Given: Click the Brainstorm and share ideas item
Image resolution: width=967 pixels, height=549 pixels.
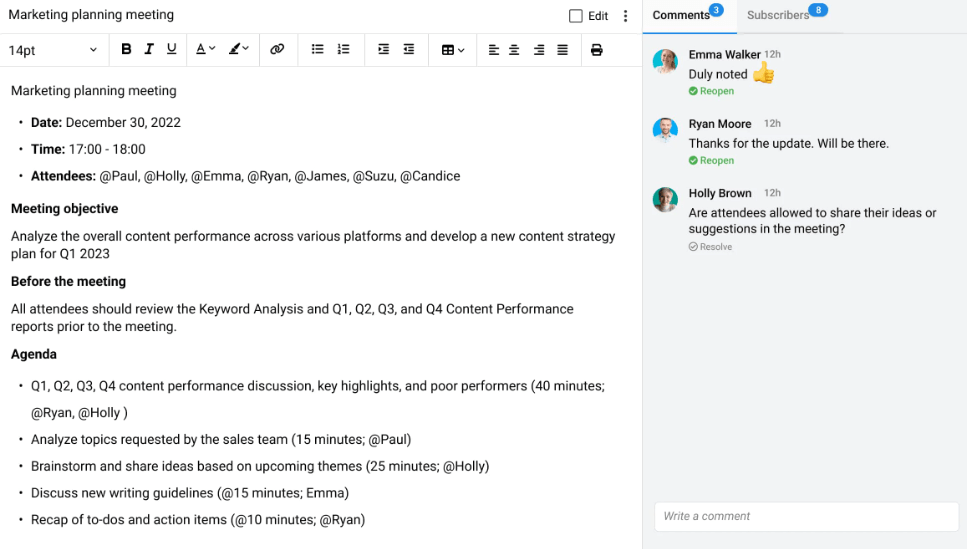Looking at the screenshot, I should [x=260, y=466].
